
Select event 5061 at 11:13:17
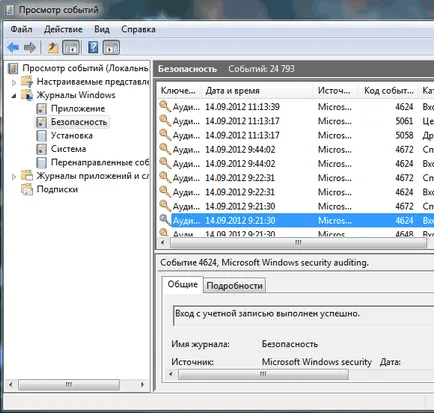(295, 121)
